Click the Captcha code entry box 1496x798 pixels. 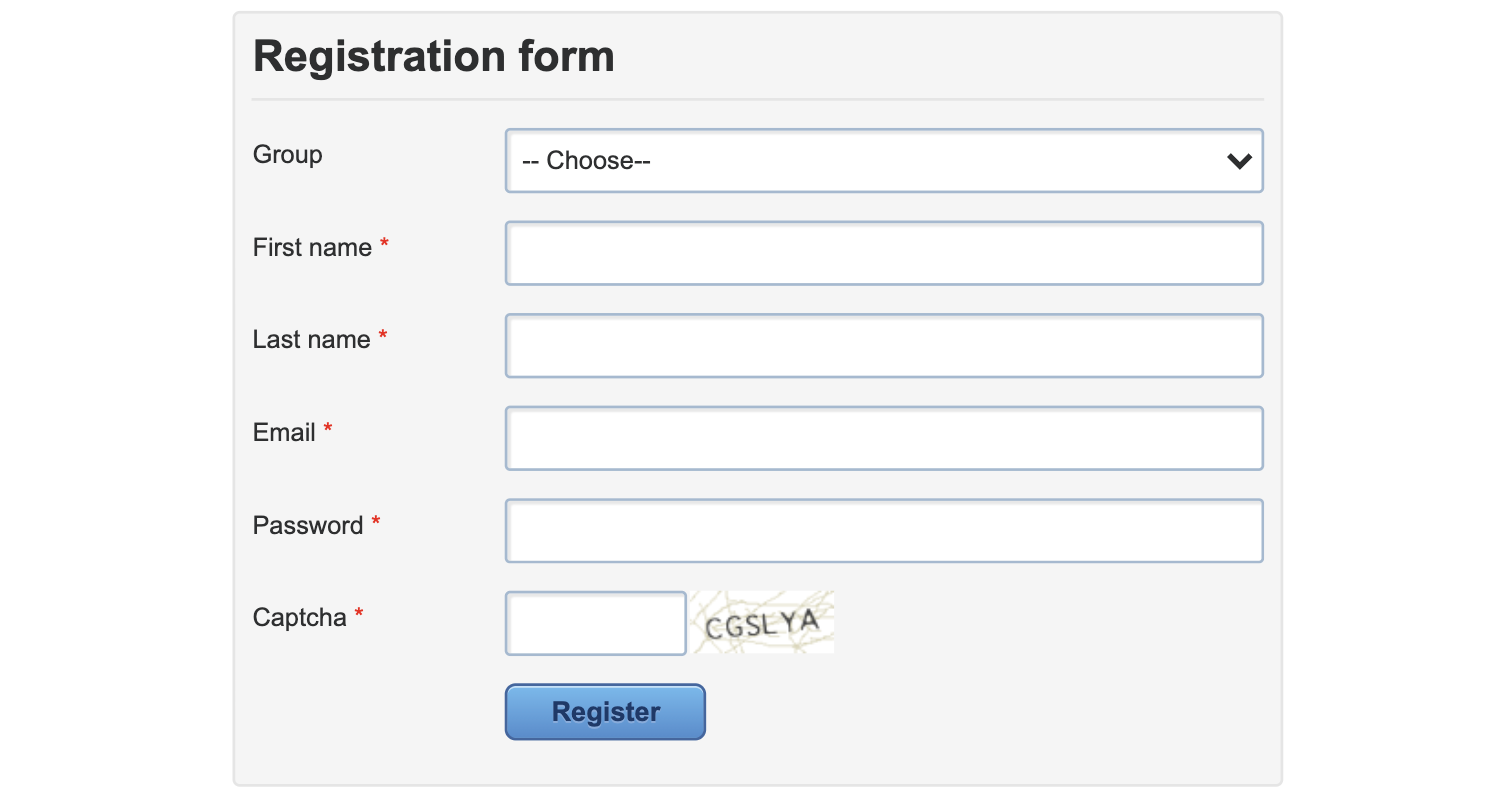pyautogui.click(x=596, y=624)
